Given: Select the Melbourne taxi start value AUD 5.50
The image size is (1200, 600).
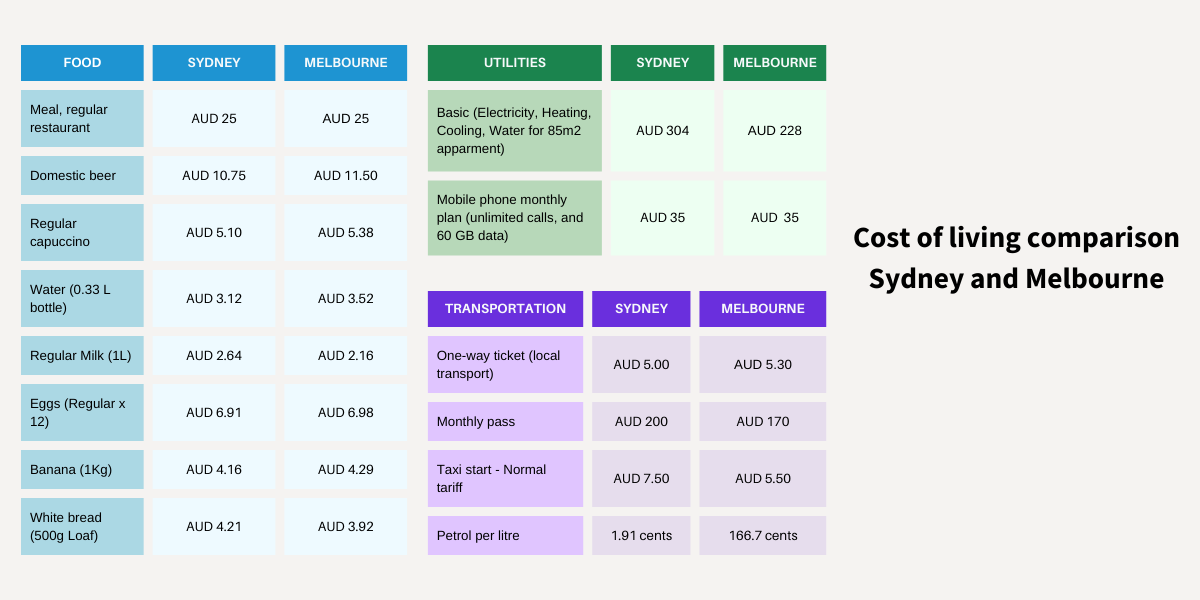Looking at the screenshot, I should (763, 479).
